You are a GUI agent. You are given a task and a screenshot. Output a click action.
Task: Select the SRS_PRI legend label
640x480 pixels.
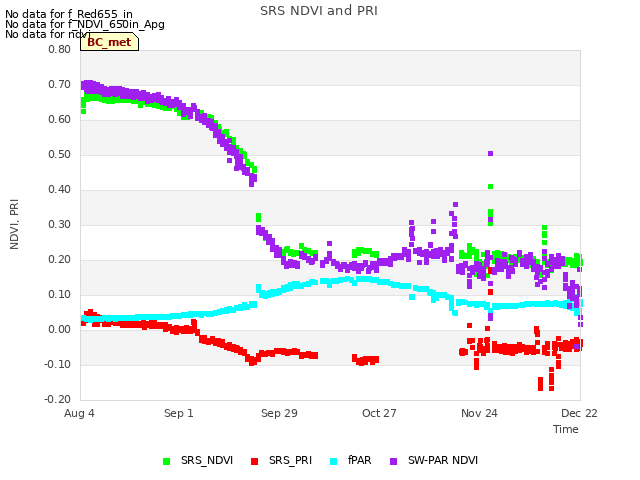click(290, 460)
